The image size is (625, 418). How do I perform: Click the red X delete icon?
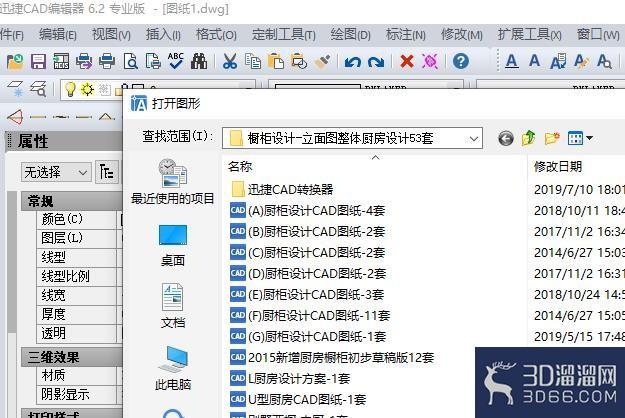(407, 61)
